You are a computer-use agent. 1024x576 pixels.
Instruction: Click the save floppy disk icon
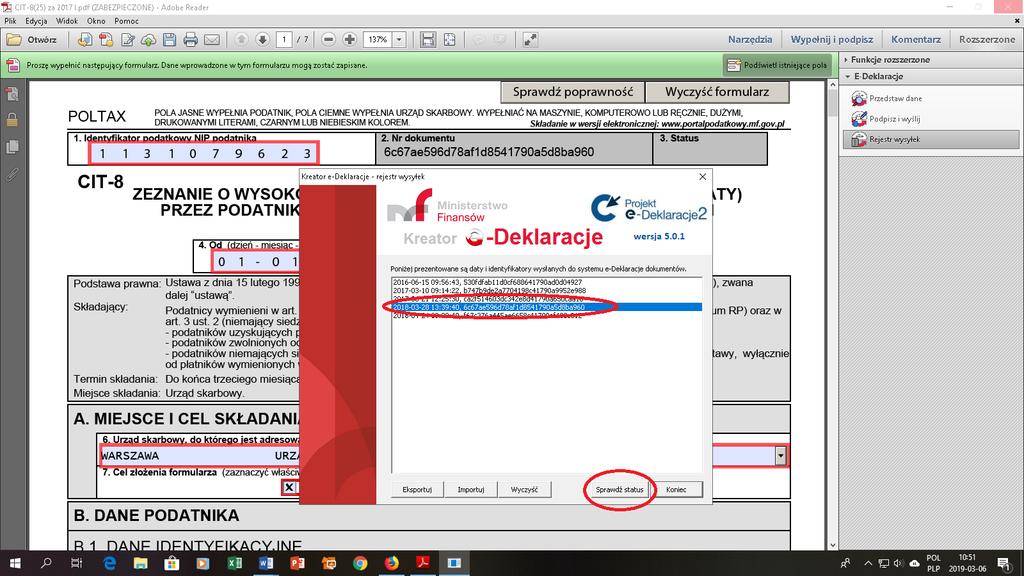pyautogui.click(x=169, y=40)
